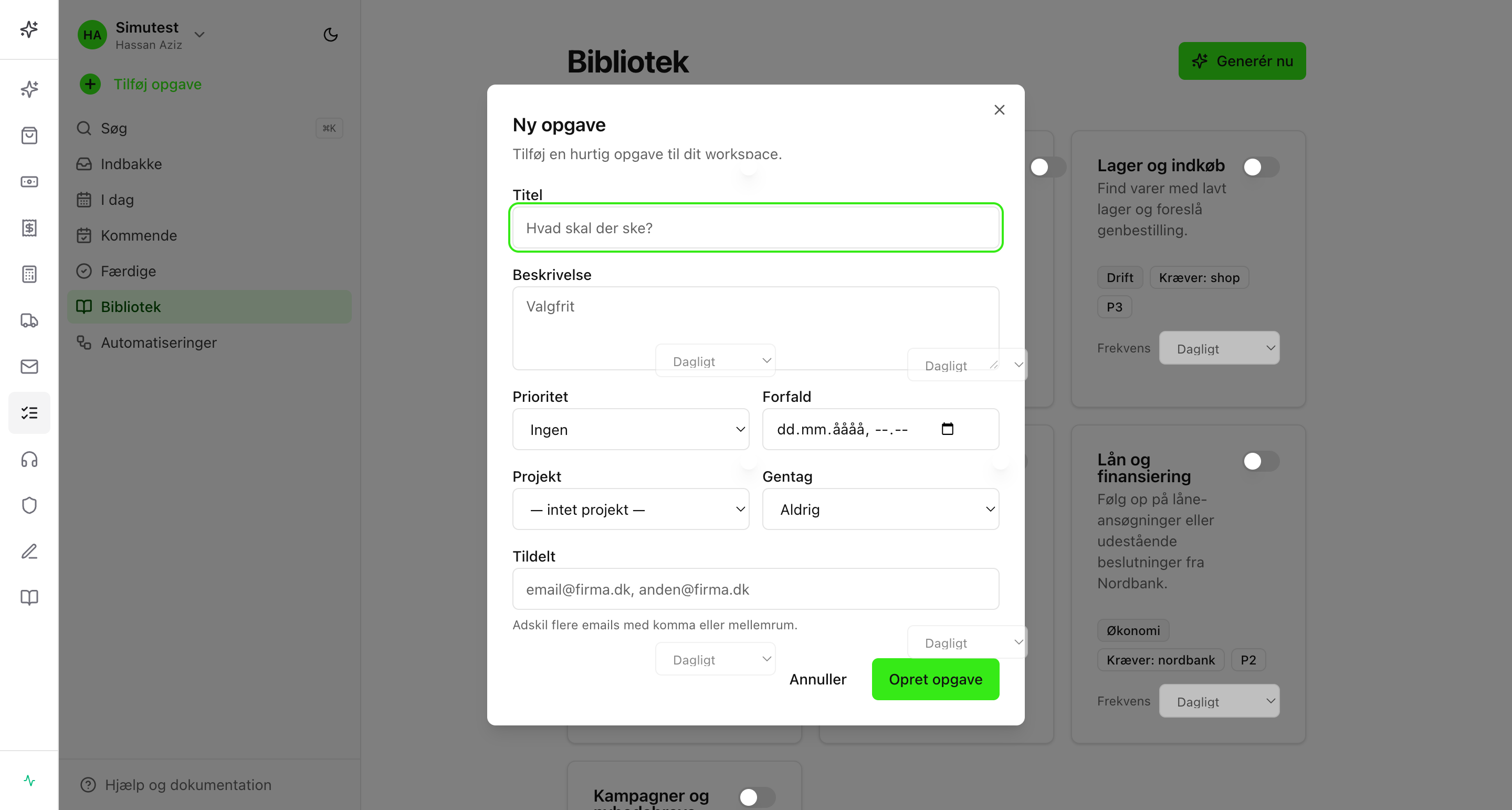Open Frekvens dropdown in Lån og finansiering card
1512x810 pixels.
click(1219, 701)
